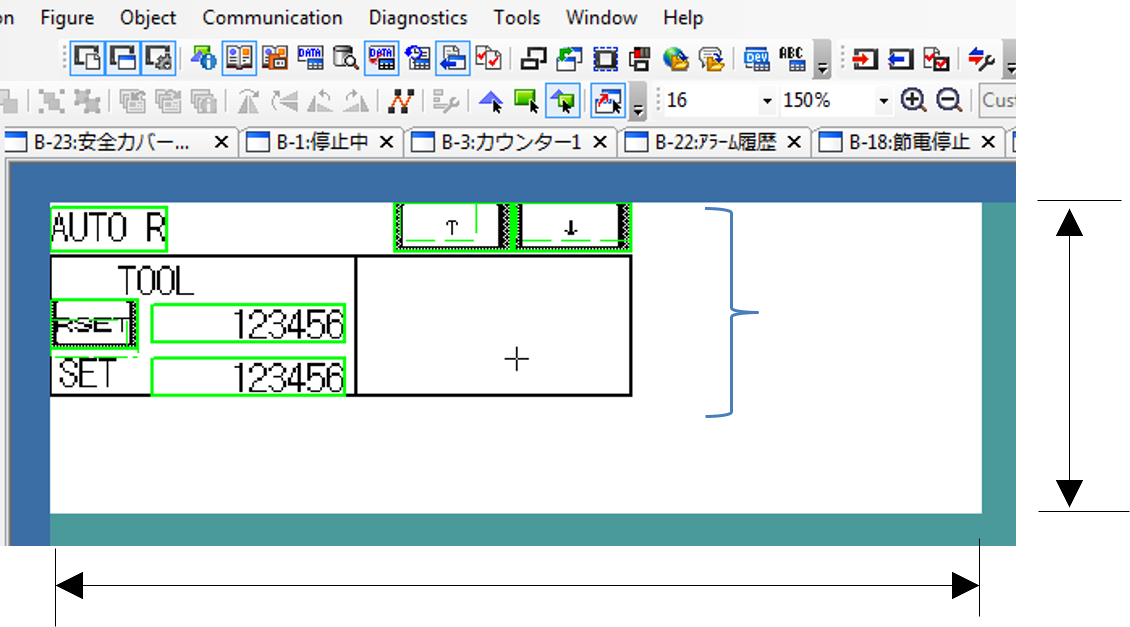Open the Diagnostics menu
Image resolution: width=1130 pixels, height=627 pixels.
tap(418, 17)
